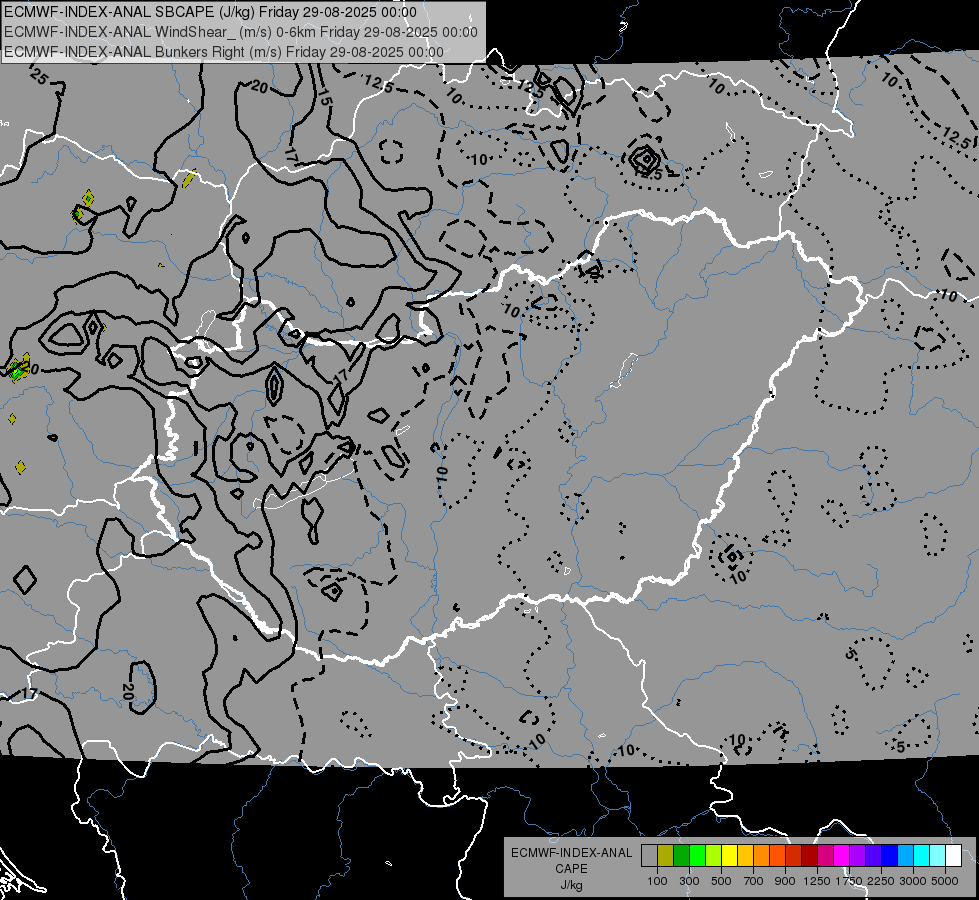
Task: Click the pure yellow legend swatch
Action: point(729,855)
